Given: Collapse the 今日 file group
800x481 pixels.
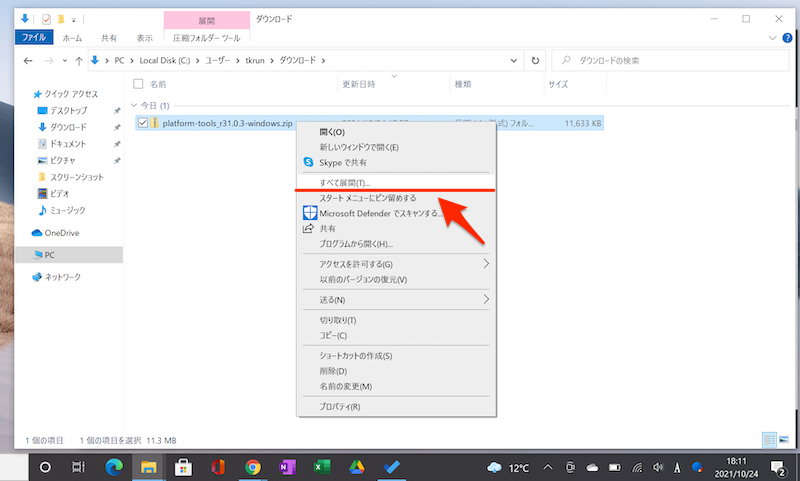Looking at the screenshot, I should click(135, 105).
